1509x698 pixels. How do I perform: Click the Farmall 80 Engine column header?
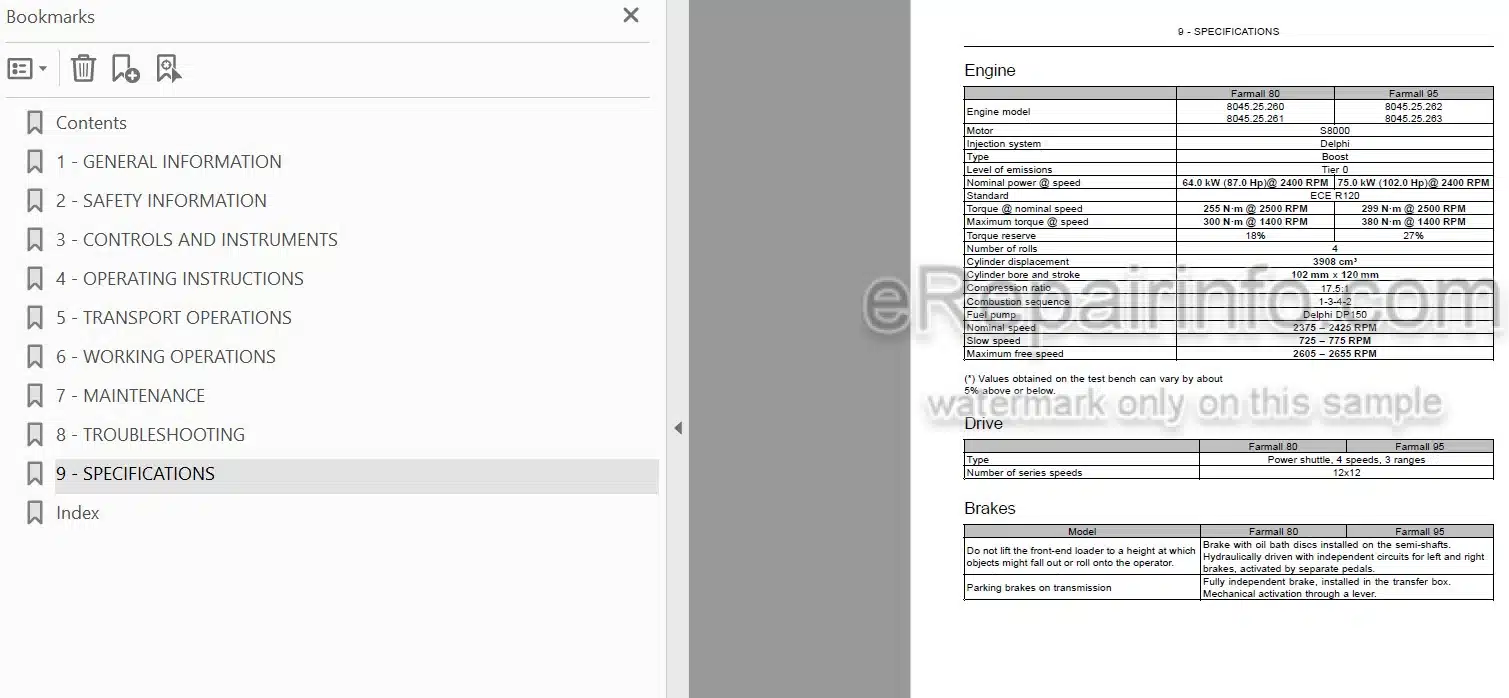point(1255,94)
